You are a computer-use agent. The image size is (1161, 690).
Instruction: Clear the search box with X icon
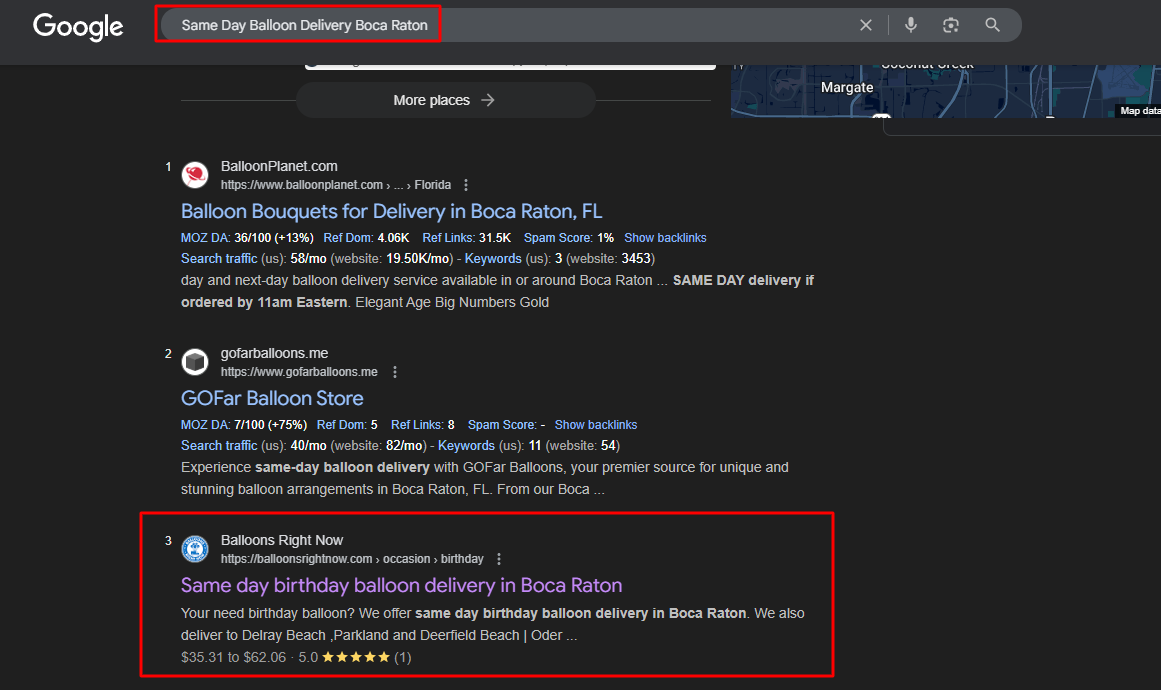[x=866, y=25]
